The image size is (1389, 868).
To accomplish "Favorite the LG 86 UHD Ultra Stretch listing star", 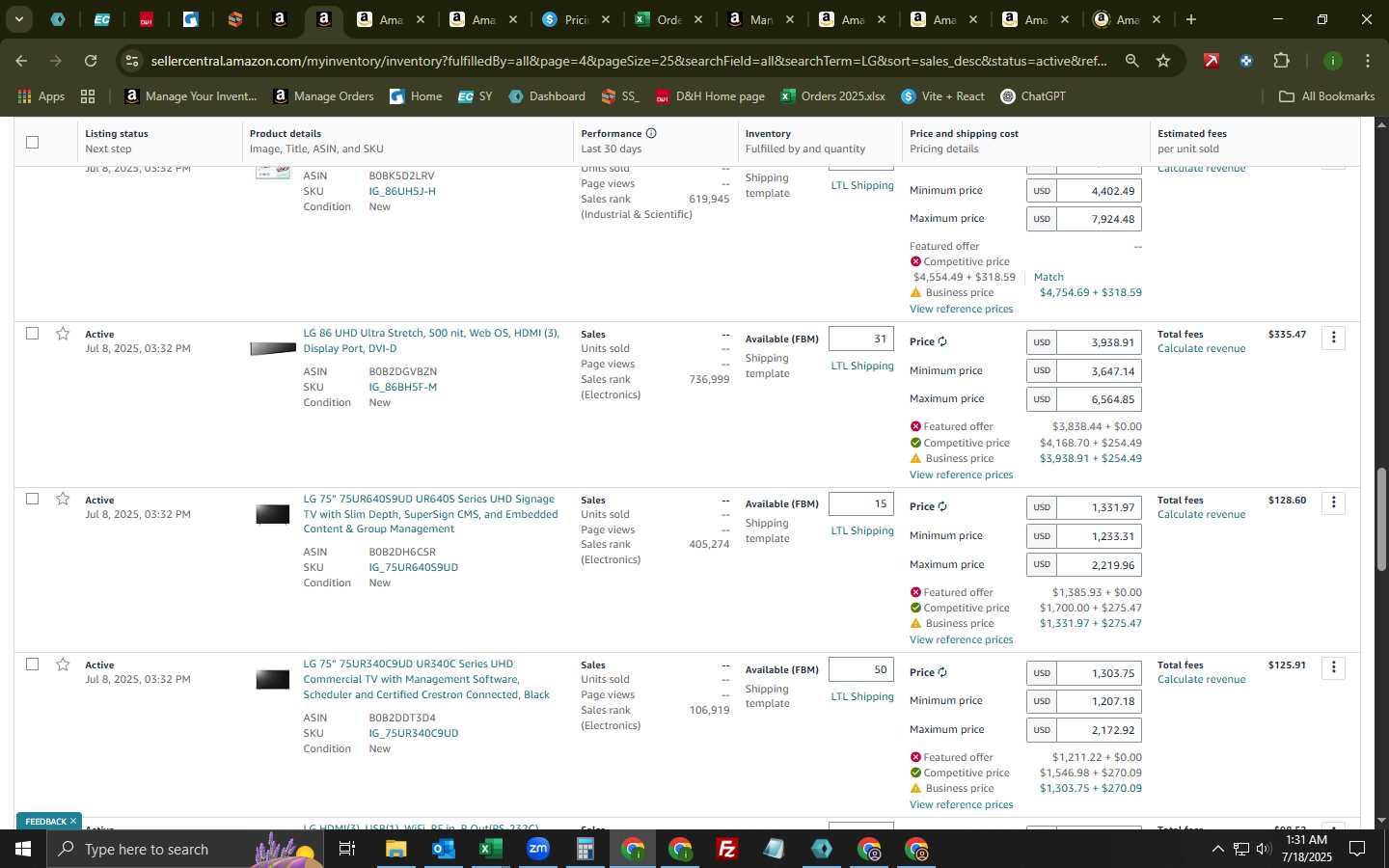I will tap(63, 334).
